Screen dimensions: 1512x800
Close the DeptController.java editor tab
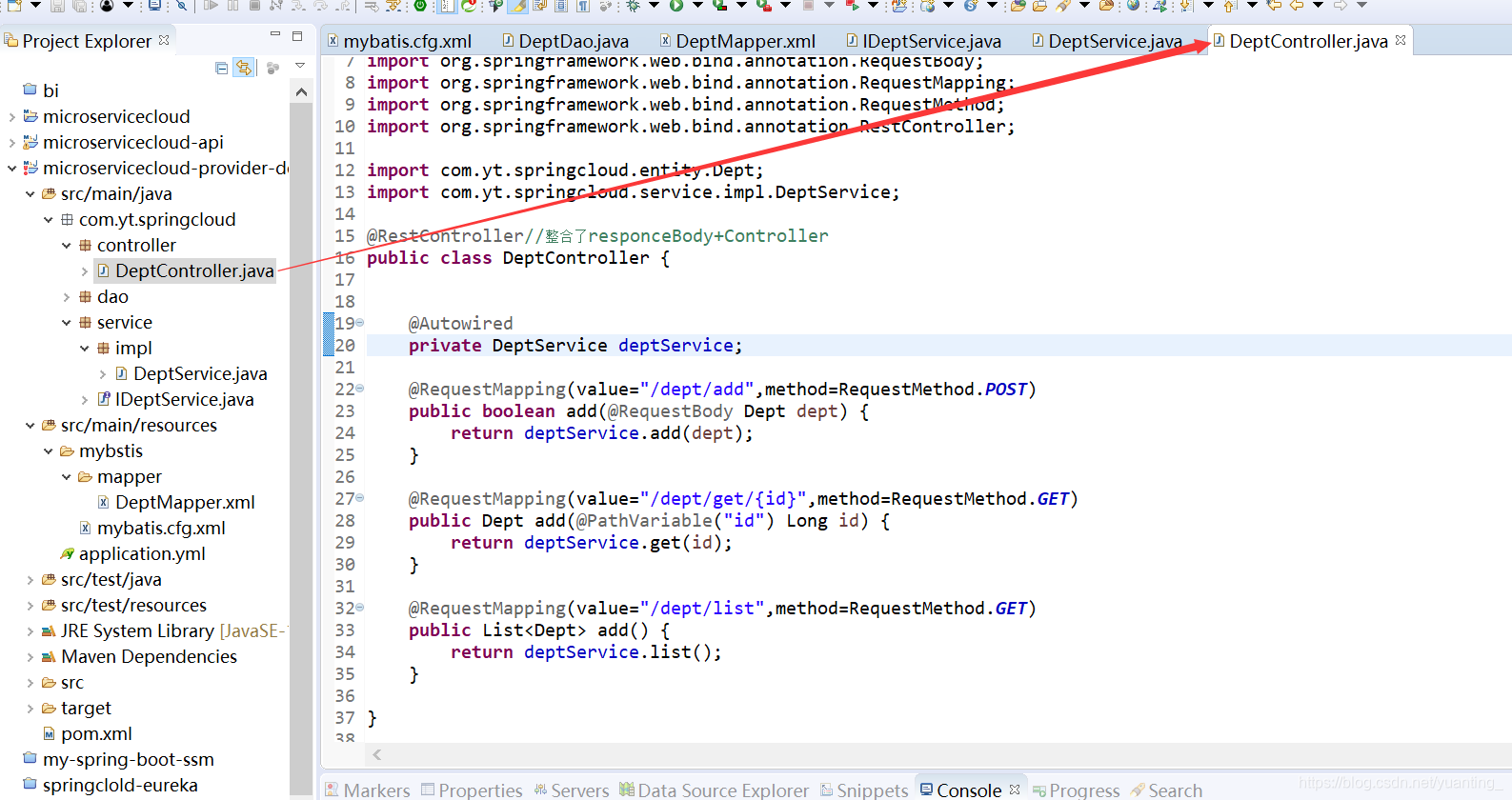[x=1401, y=40]
